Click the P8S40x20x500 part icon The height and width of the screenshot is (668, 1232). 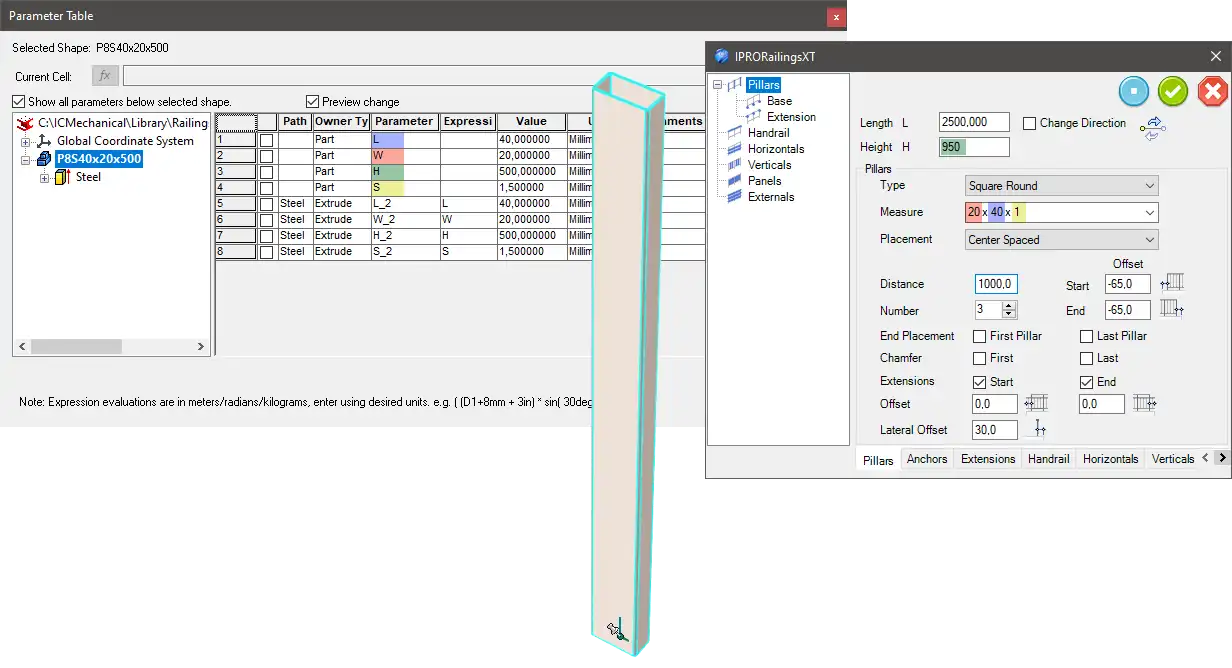(44, 159)
